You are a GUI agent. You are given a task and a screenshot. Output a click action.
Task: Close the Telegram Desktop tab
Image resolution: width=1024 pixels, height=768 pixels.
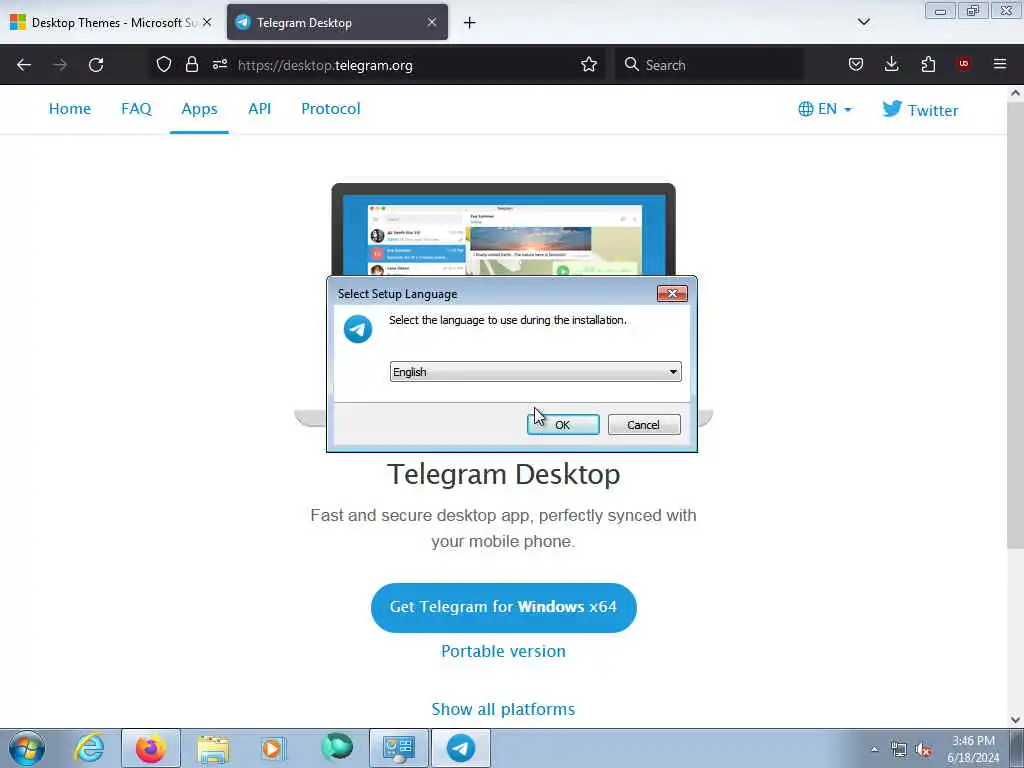click(x=432, y=22)
